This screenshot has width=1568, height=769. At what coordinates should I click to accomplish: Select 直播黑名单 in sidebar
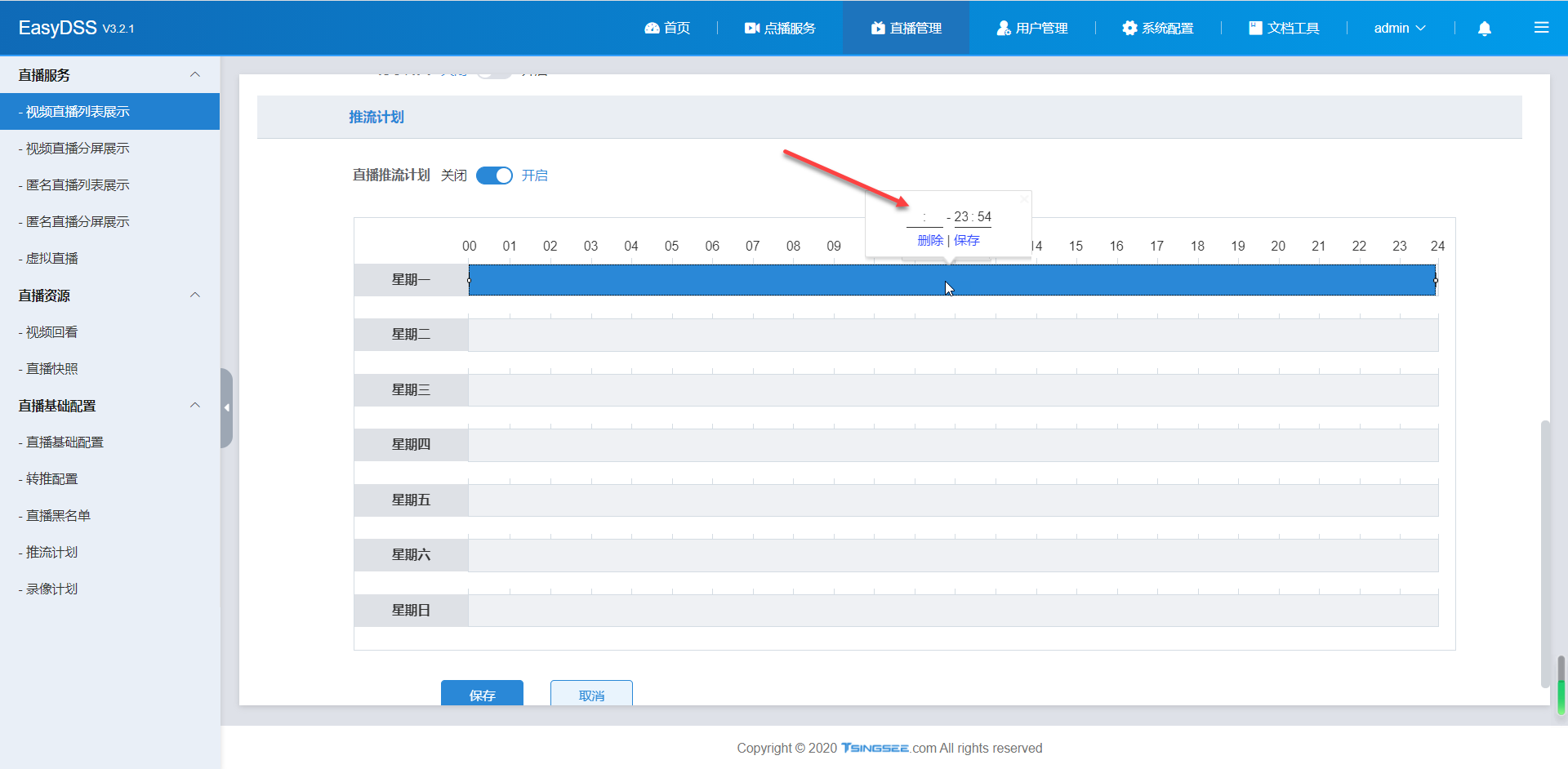(x=109, y=515)
